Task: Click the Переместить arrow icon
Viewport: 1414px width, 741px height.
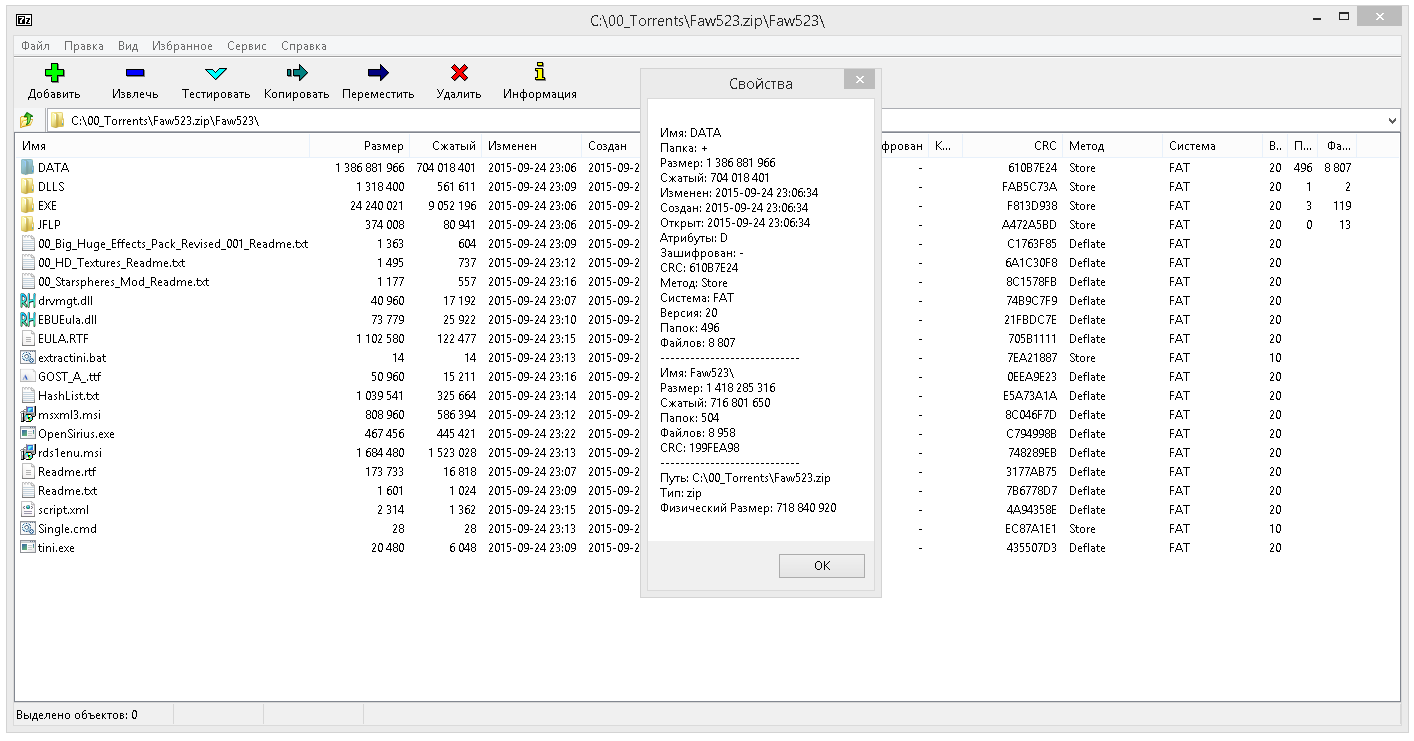Action: [x=378, y=73]
